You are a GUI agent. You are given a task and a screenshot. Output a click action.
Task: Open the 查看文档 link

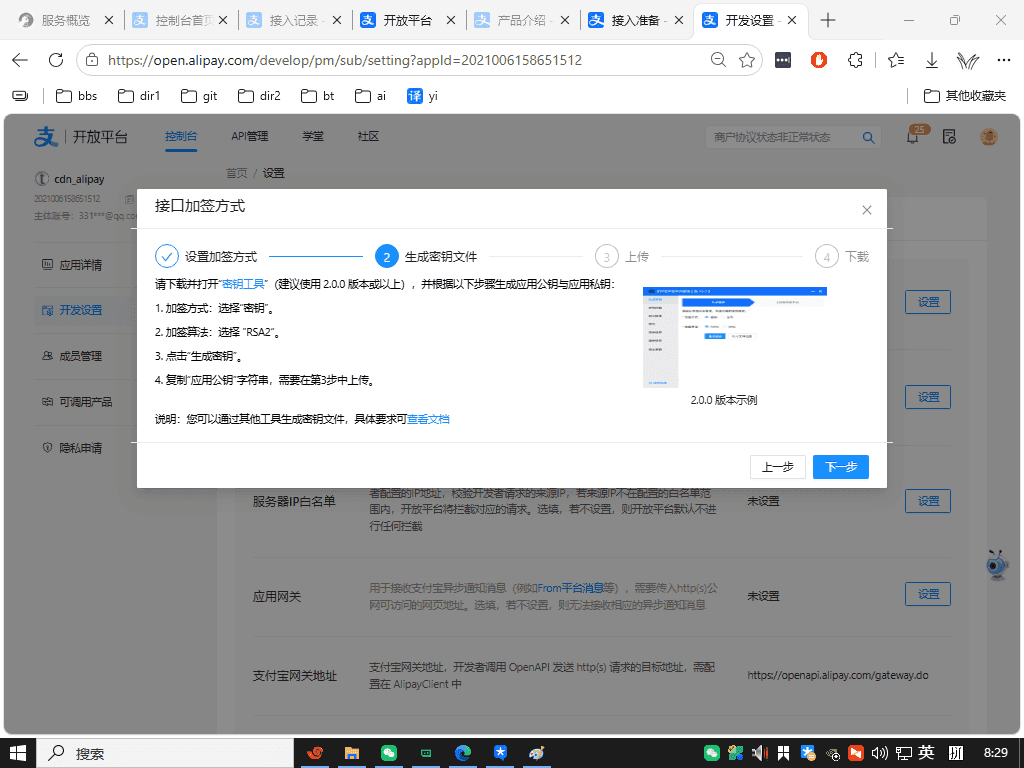(x=428, y=419)
